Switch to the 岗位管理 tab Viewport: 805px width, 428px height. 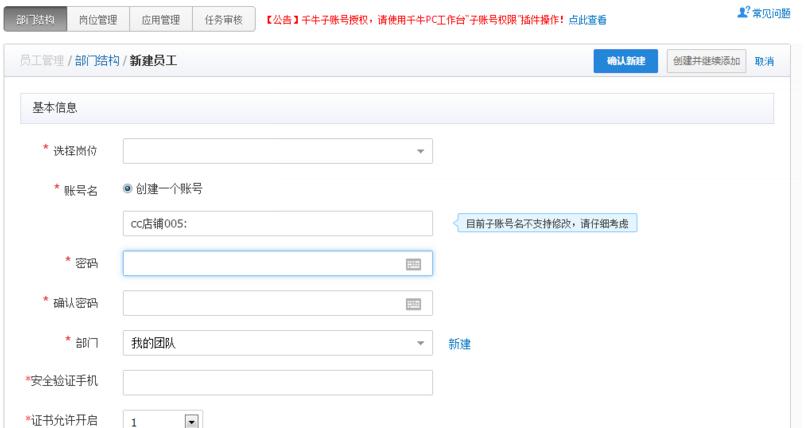click(x=98, y=20)
